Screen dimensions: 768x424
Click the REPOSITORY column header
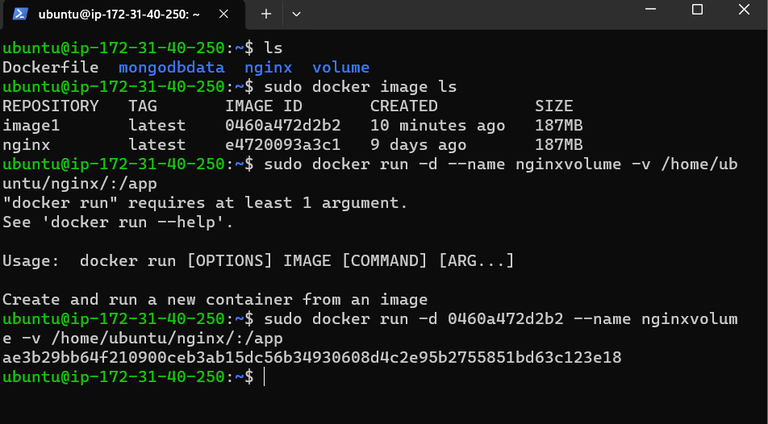[50, 106]
